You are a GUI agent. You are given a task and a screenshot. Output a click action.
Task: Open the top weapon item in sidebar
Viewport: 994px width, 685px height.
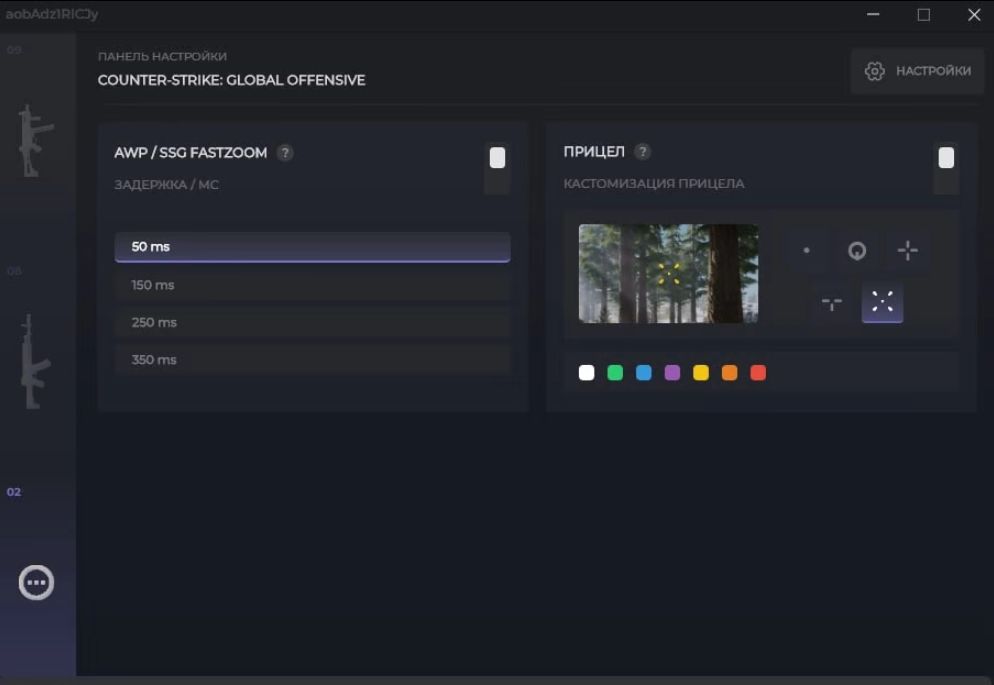click(x=36, y=141)
